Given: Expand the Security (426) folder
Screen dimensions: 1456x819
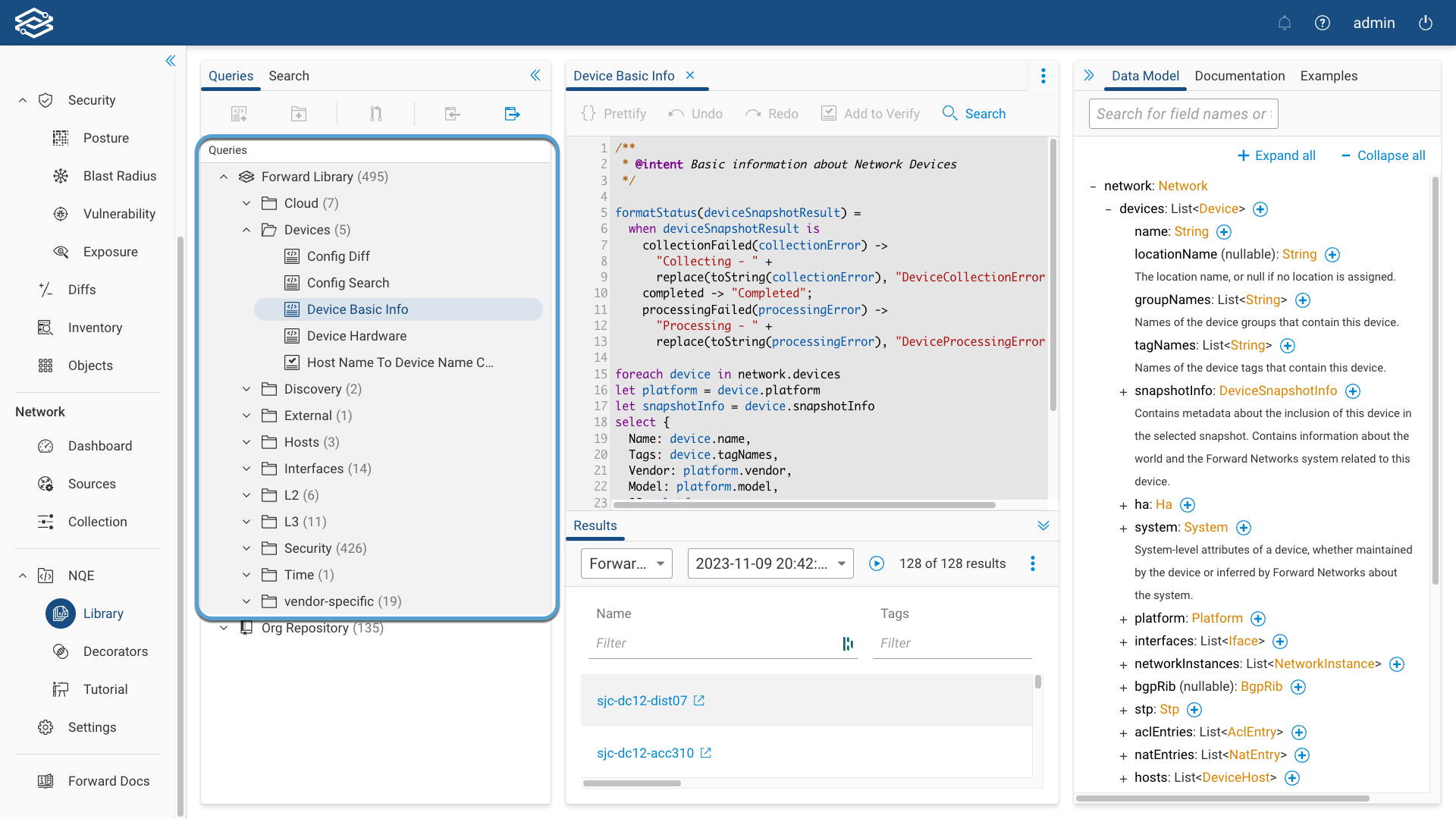Looking at the screenshot, I should point(246,548).
